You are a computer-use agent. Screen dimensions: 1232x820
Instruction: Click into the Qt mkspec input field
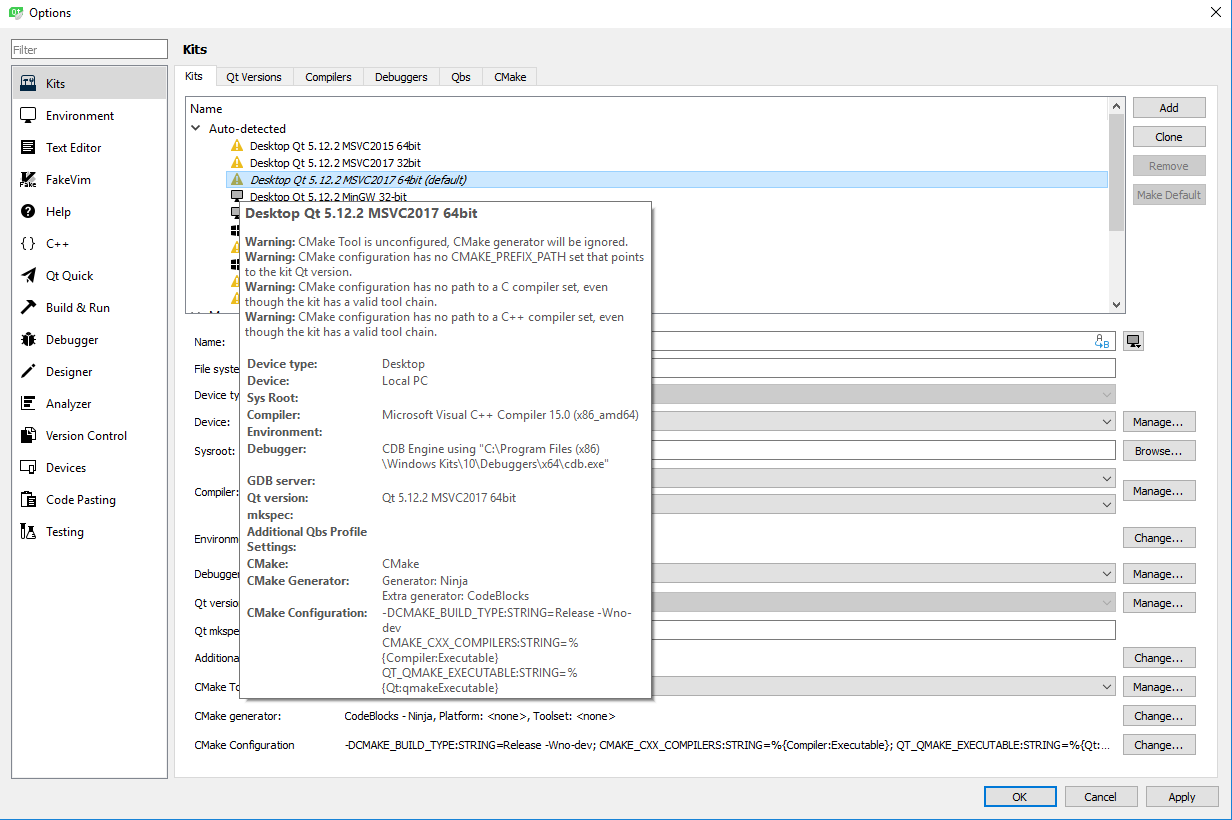pos(883,630)
